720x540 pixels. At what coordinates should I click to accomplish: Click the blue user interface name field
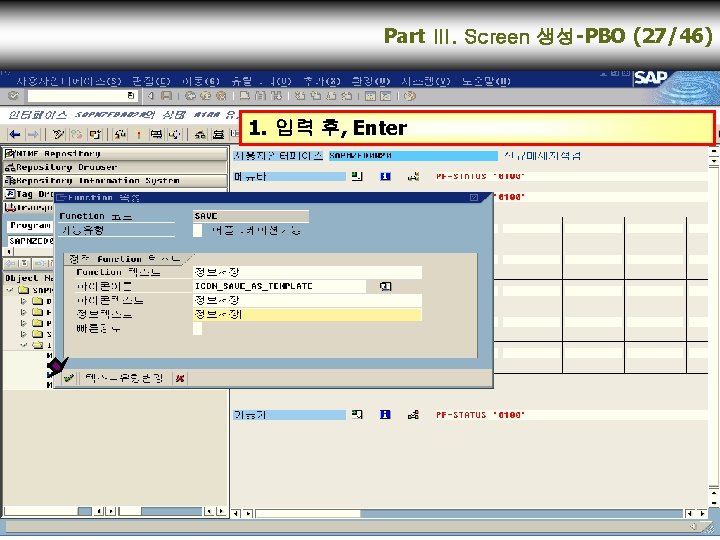[x=413, y=156]
